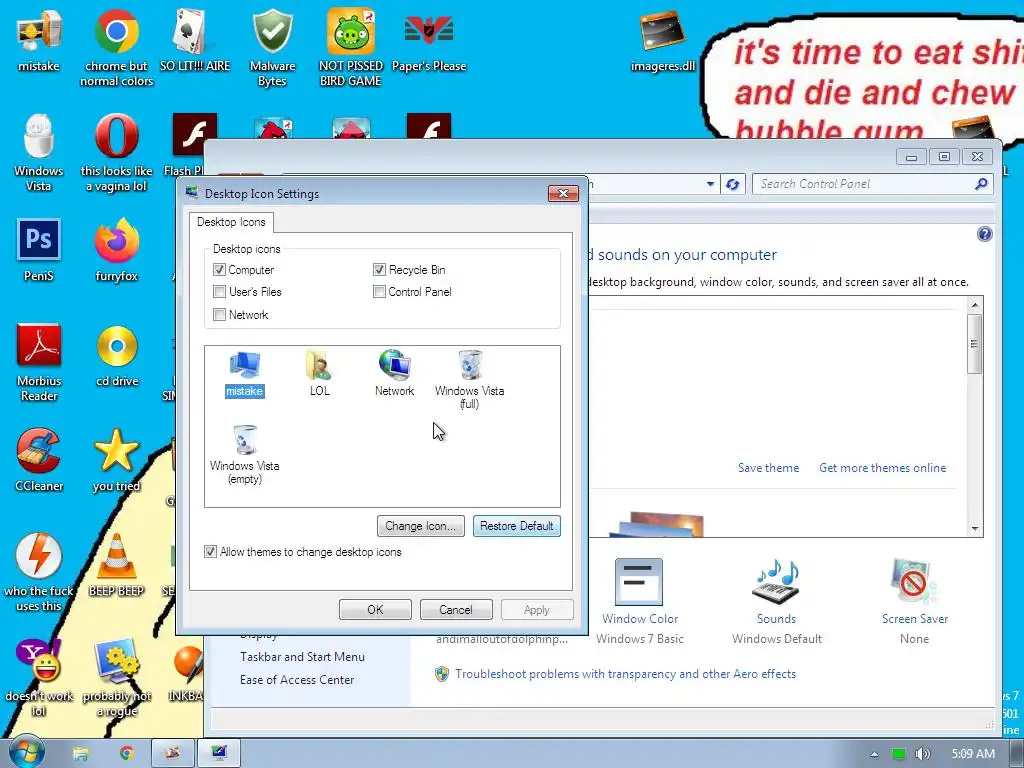Open Window Color settings
Viewport: 1024px width, 768px height.
coord(639,601)
